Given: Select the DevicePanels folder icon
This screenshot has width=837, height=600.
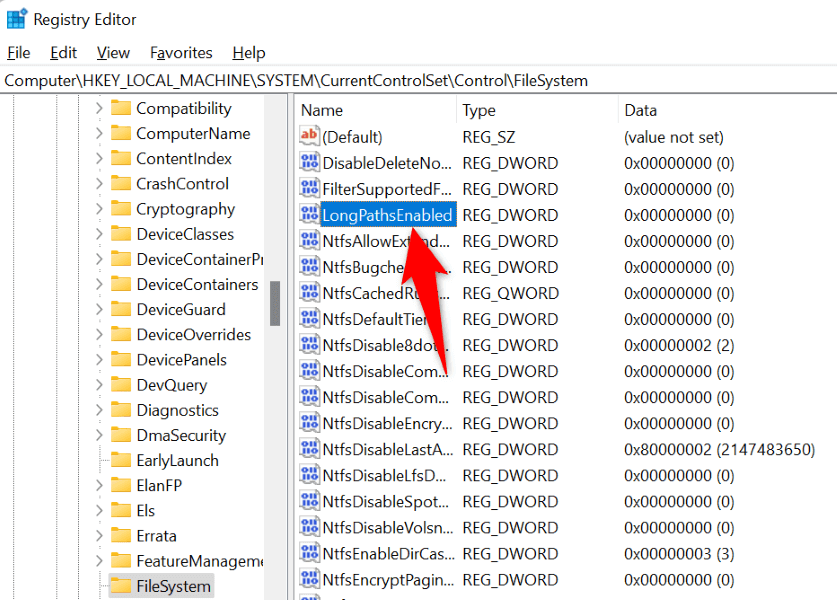Looking at the screenshot, I should pos(121,359).
